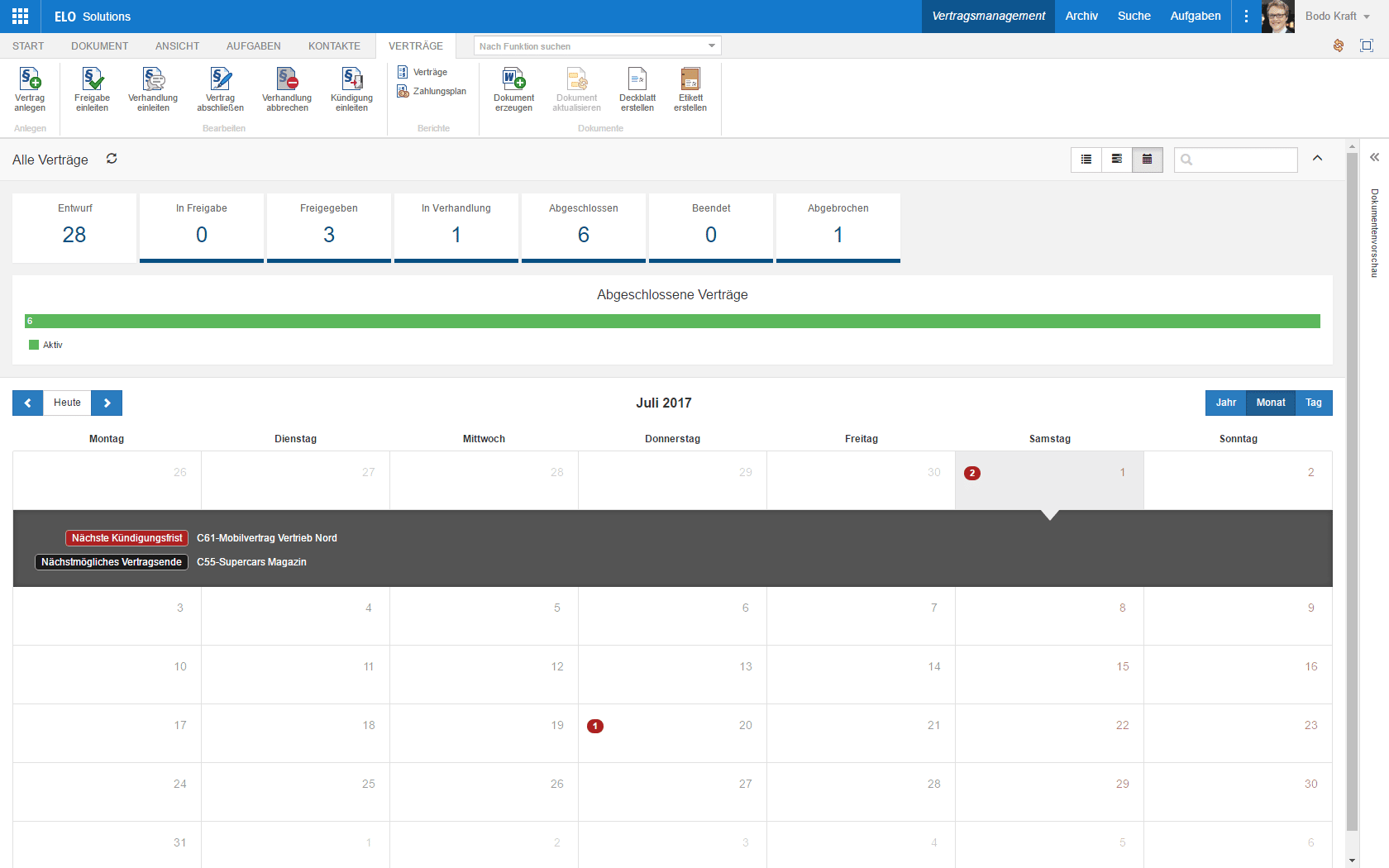Click the green Aktiv legend swatch

coord(34,345)
